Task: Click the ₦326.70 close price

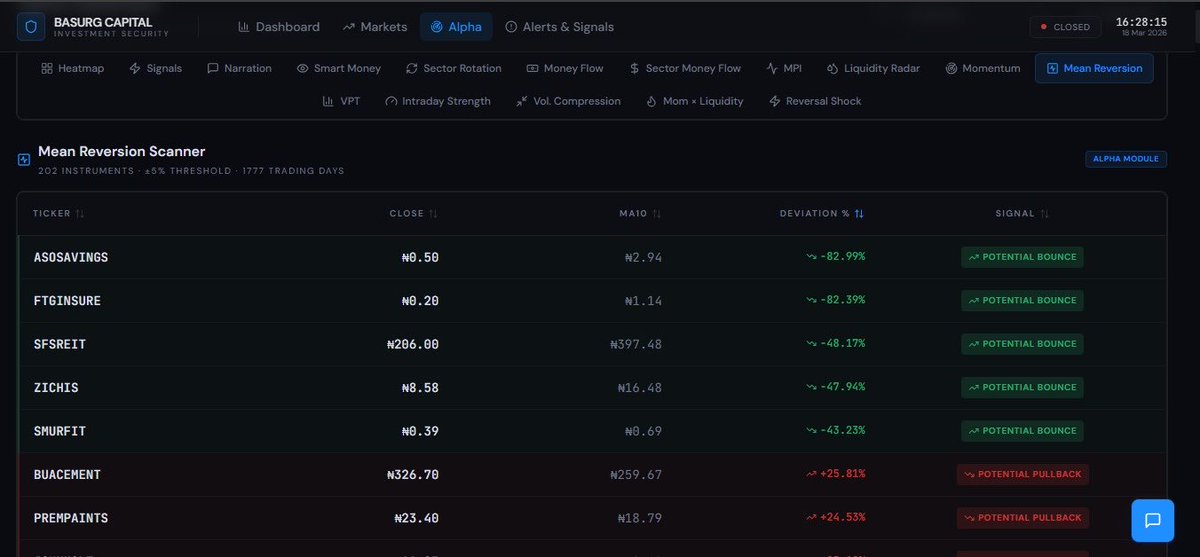Action: (x=412, y=475)
